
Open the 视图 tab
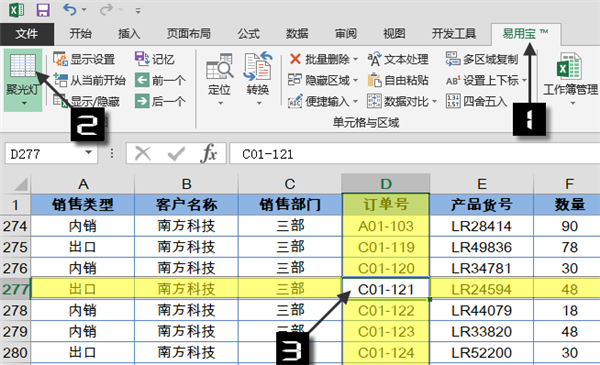point(394,34)
